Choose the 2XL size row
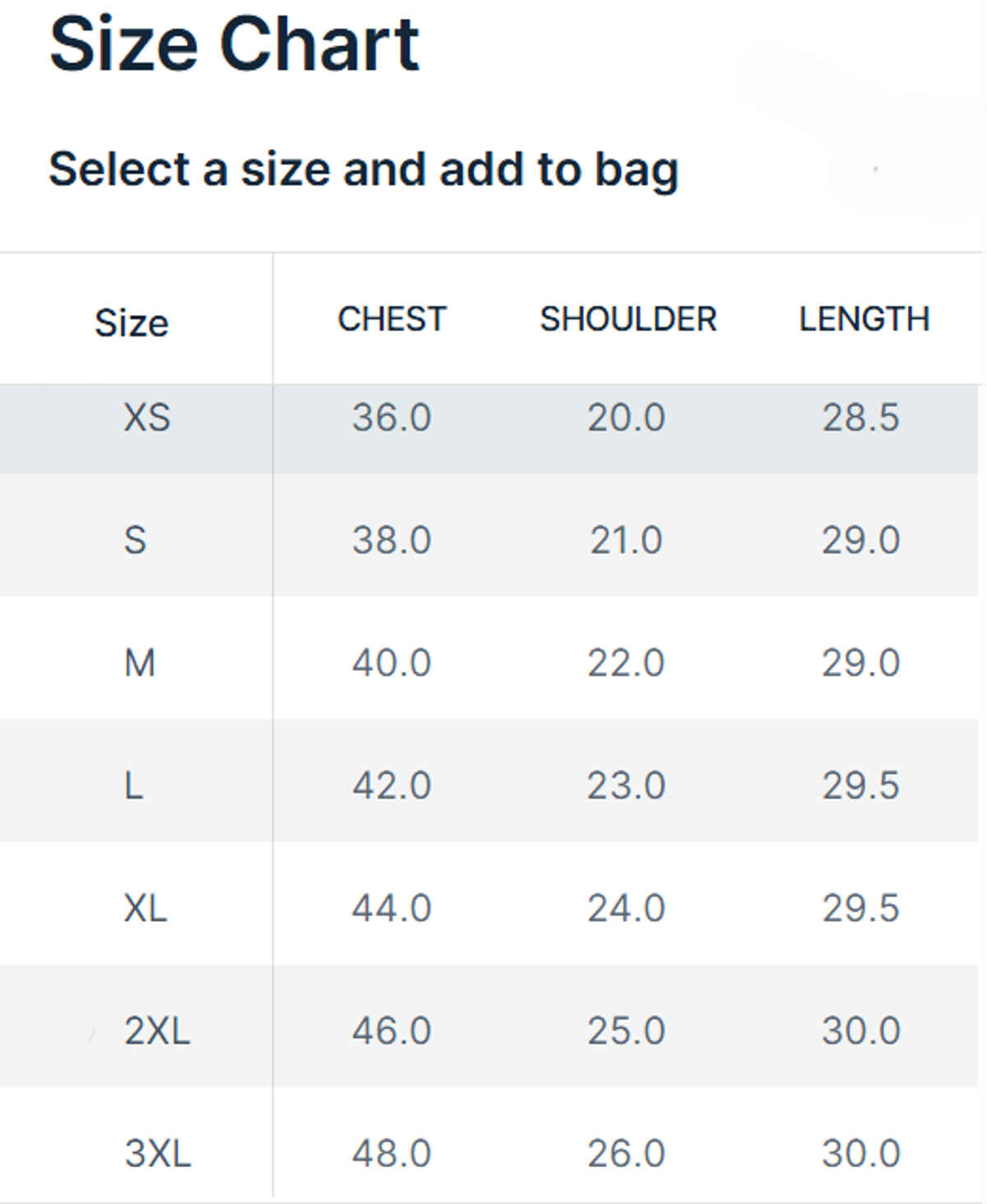The width and height of the screenshot is (987, 1204). [156, 1030]
